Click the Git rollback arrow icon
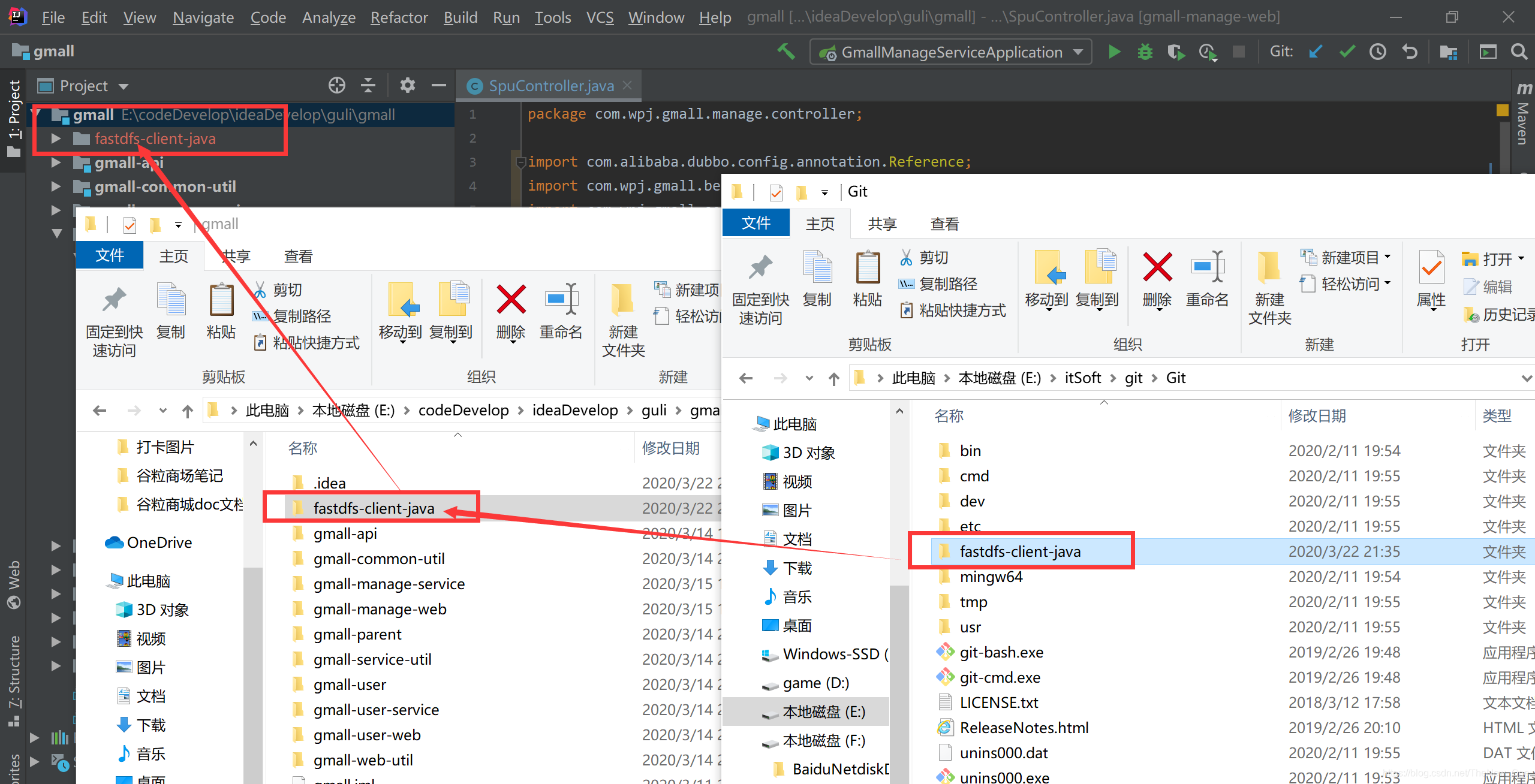 (x=1410, y=52)
